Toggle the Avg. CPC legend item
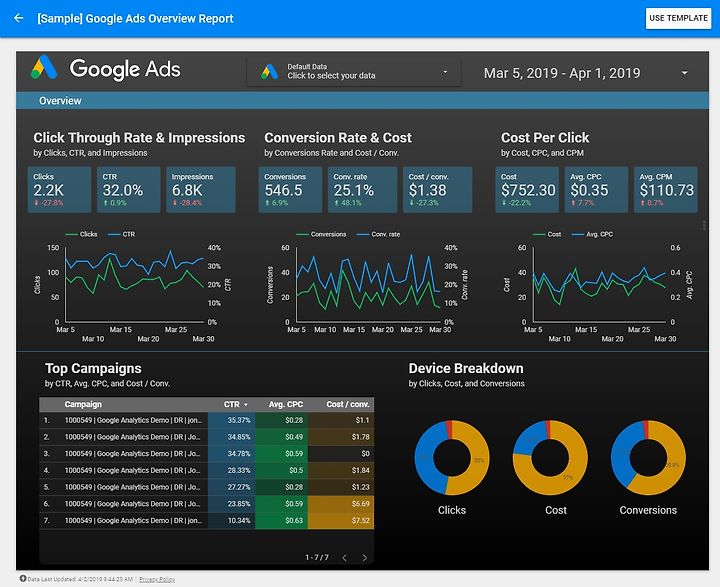 pyautogui.click(x=592, y=234)
